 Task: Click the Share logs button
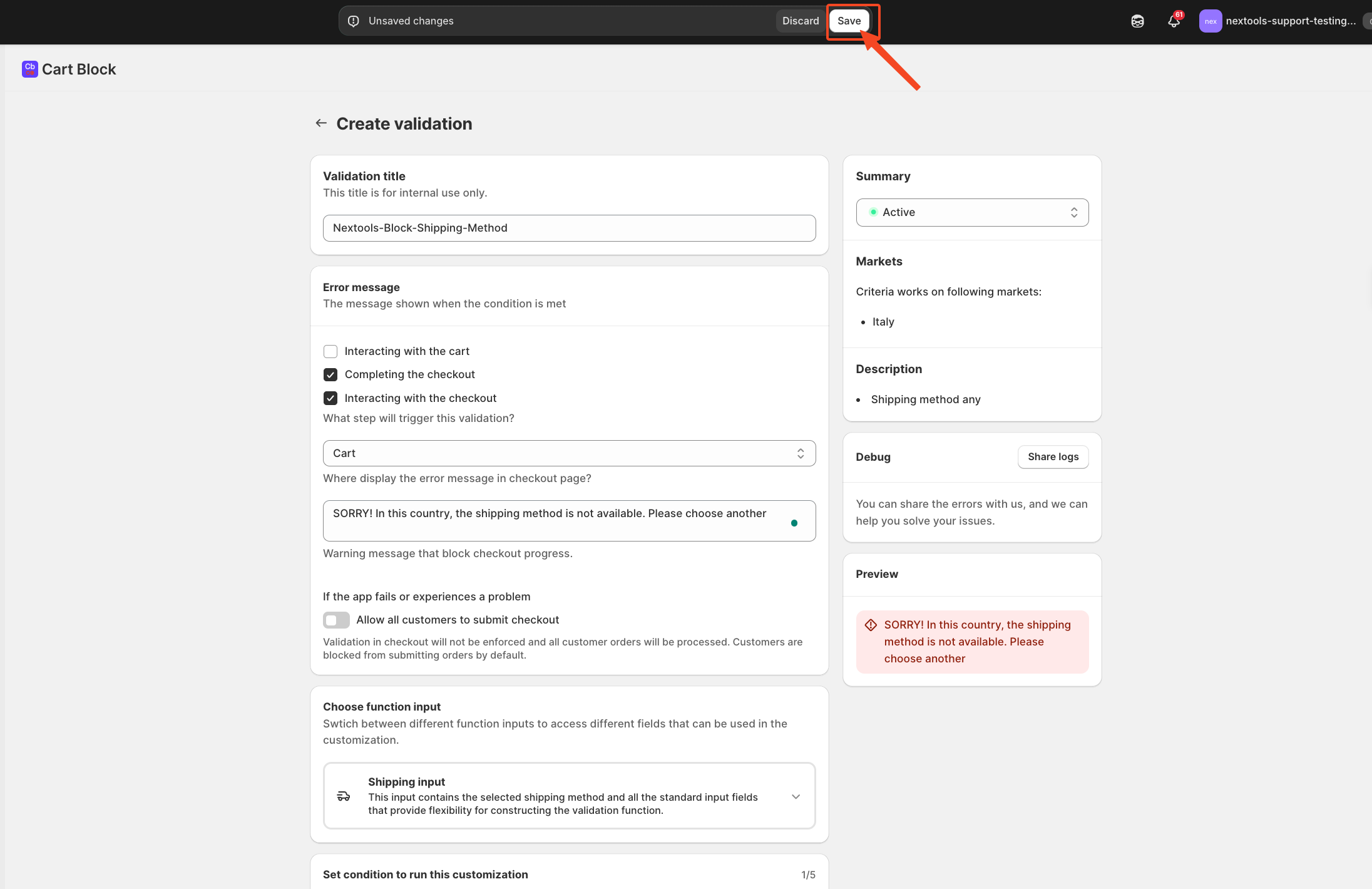[1053, 457]
